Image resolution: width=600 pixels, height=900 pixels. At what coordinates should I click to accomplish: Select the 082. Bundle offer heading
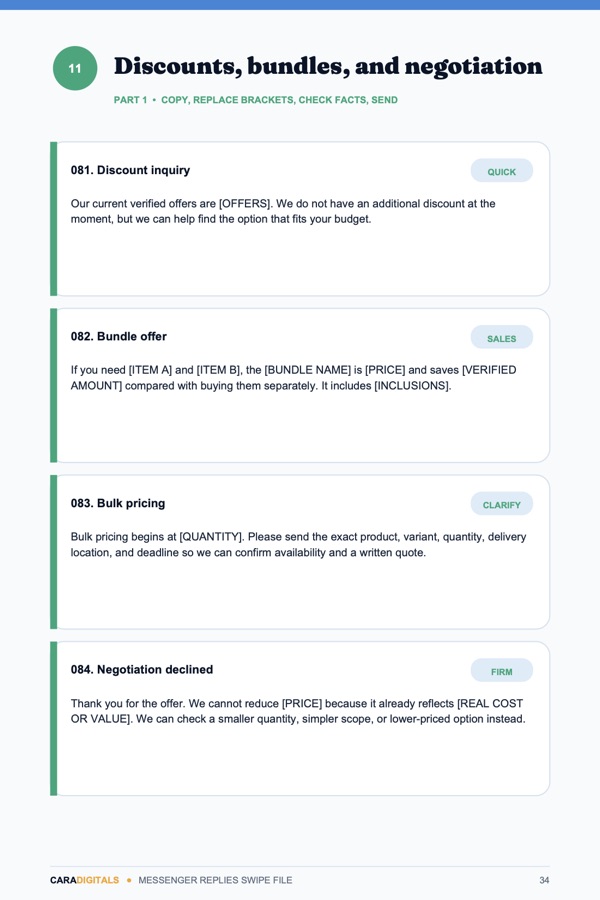(x=119, y=336)
